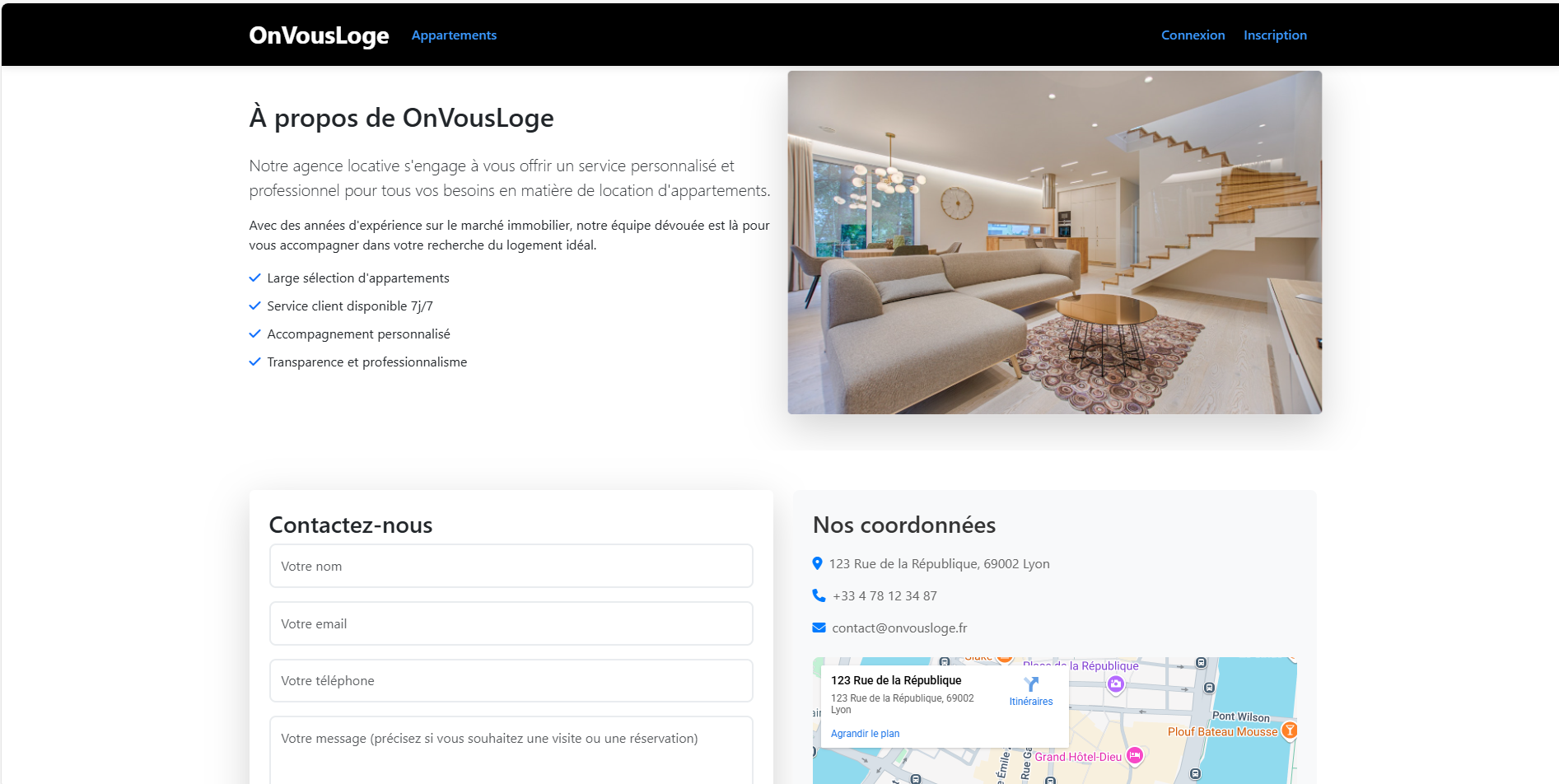This screenshot has height=784, width=1559.
Task: Click the envelope icon beside contact email
Action: pos(819,628)
